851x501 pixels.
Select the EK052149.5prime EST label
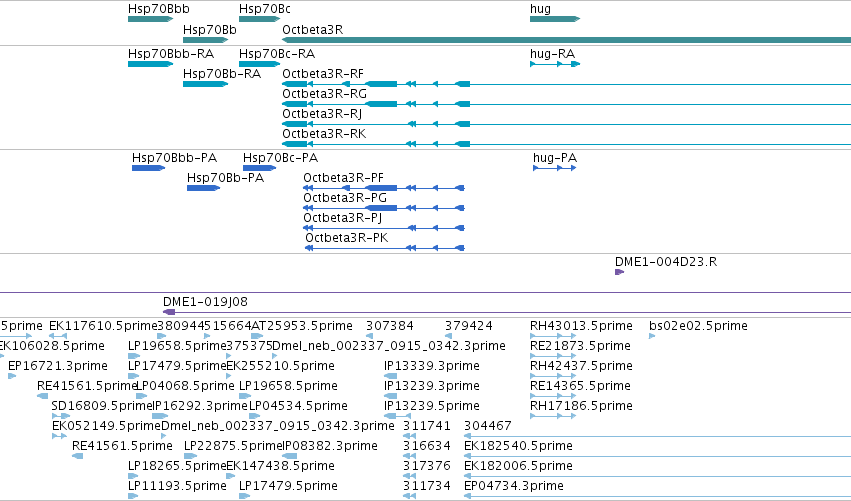tap(106, 426)
